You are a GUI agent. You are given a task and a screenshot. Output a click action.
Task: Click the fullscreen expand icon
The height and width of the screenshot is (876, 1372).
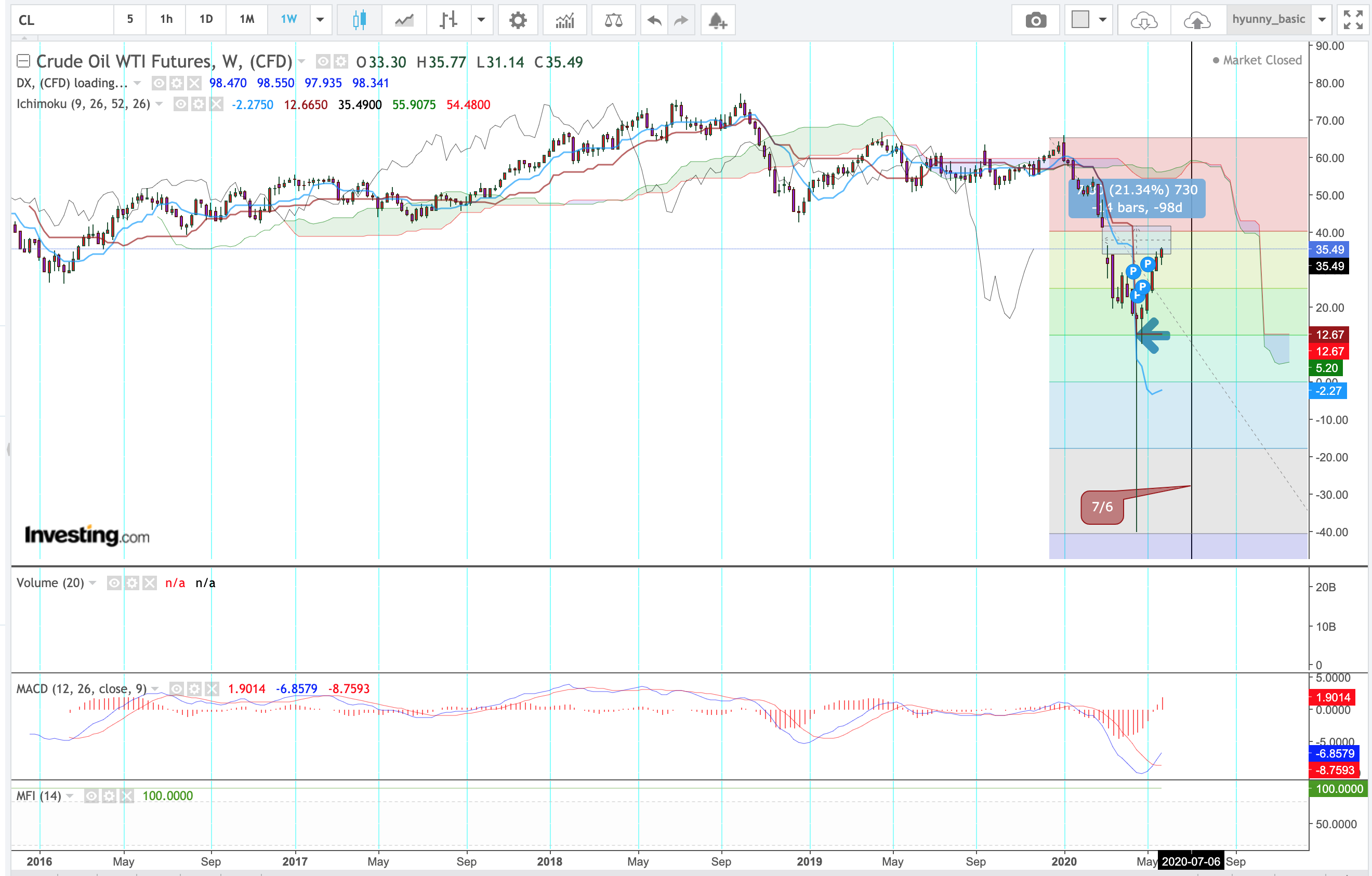point(1353,20)
